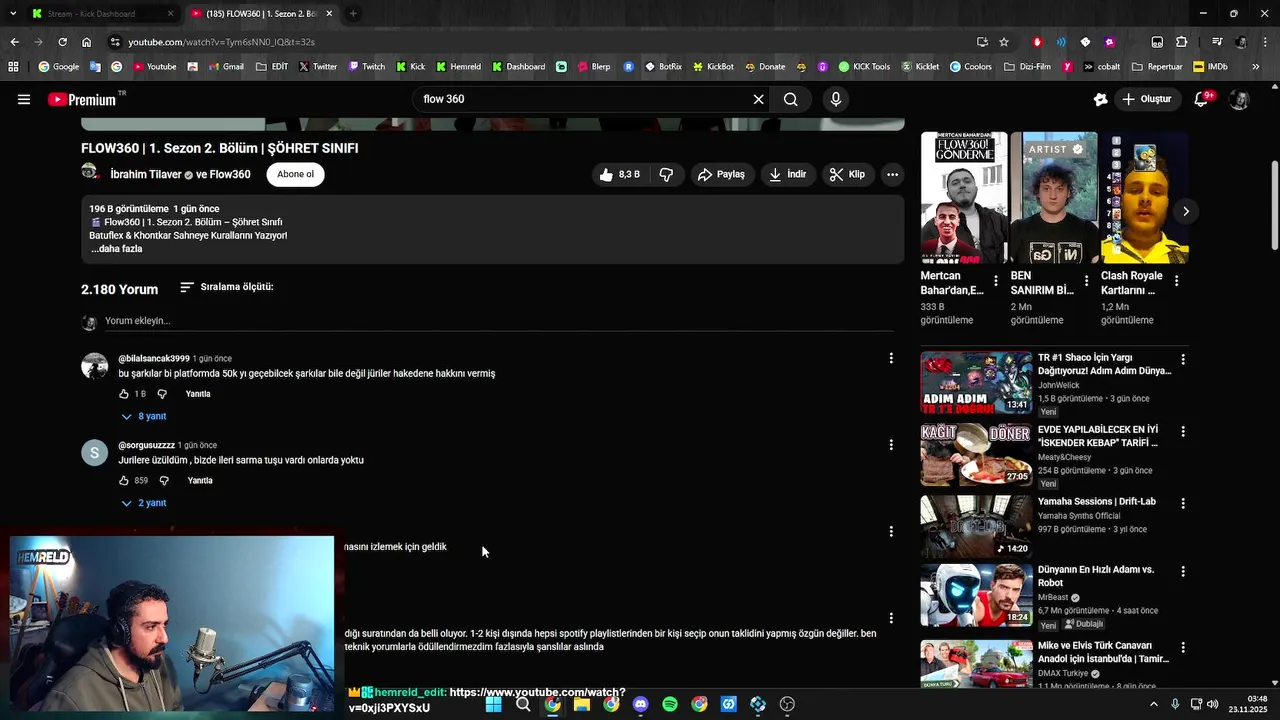Open the Repertuar bookmarks folder
Viewport: 1280px width, 720px height.
1158,67
